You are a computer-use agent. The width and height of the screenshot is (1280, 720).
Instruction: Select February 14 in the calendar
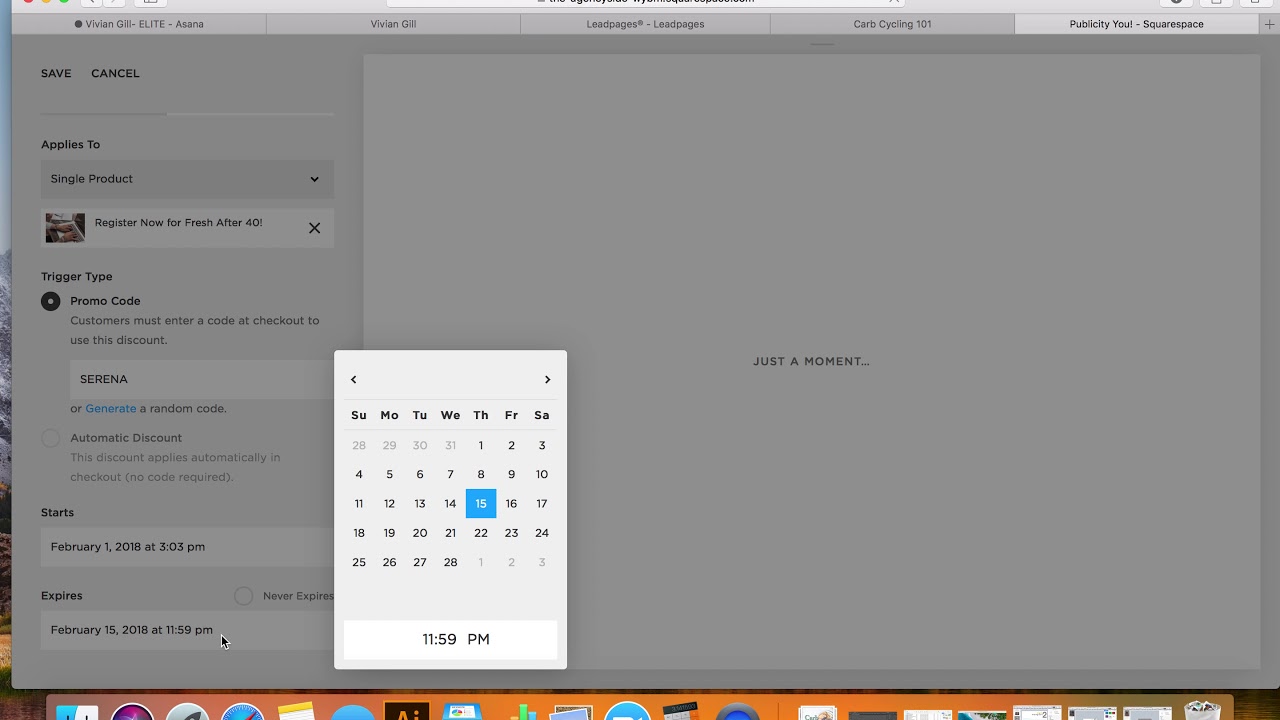pos(450,504)
